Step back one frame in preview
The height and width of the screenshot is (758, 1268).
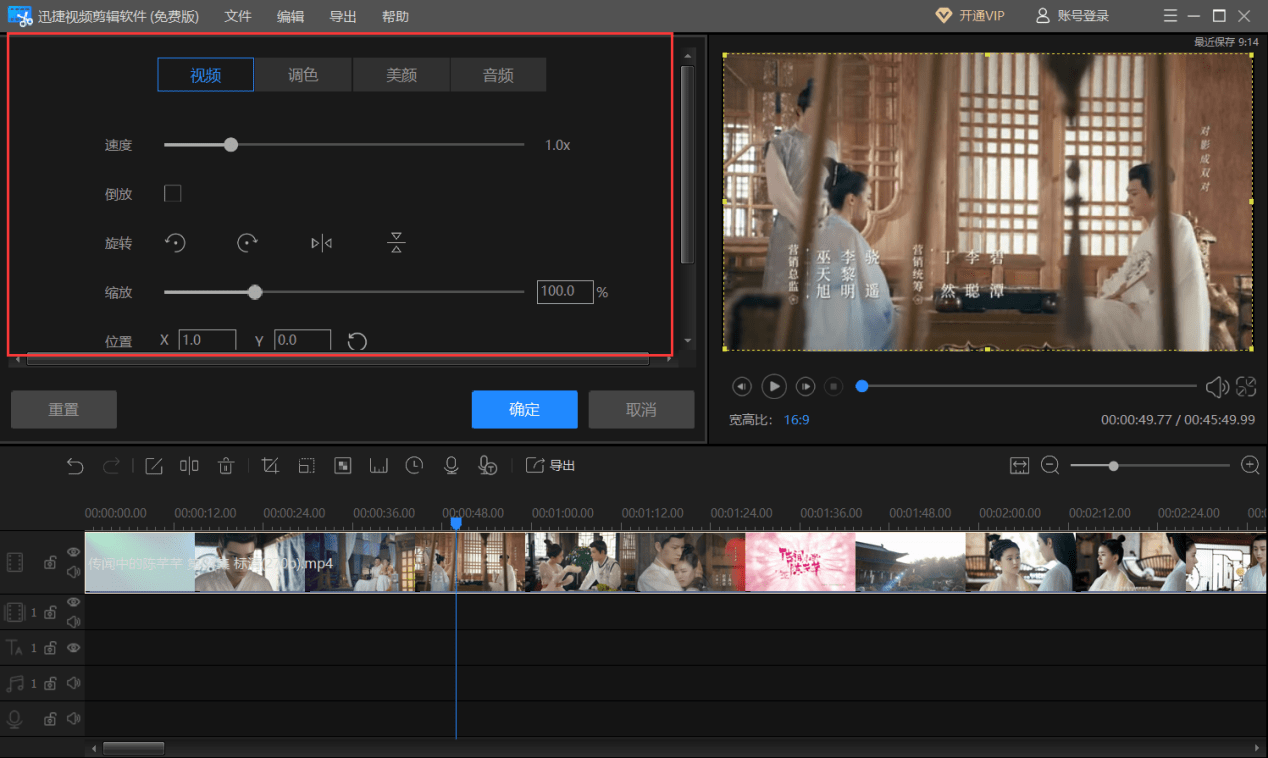pyautogui.click(x=741, y=386)
